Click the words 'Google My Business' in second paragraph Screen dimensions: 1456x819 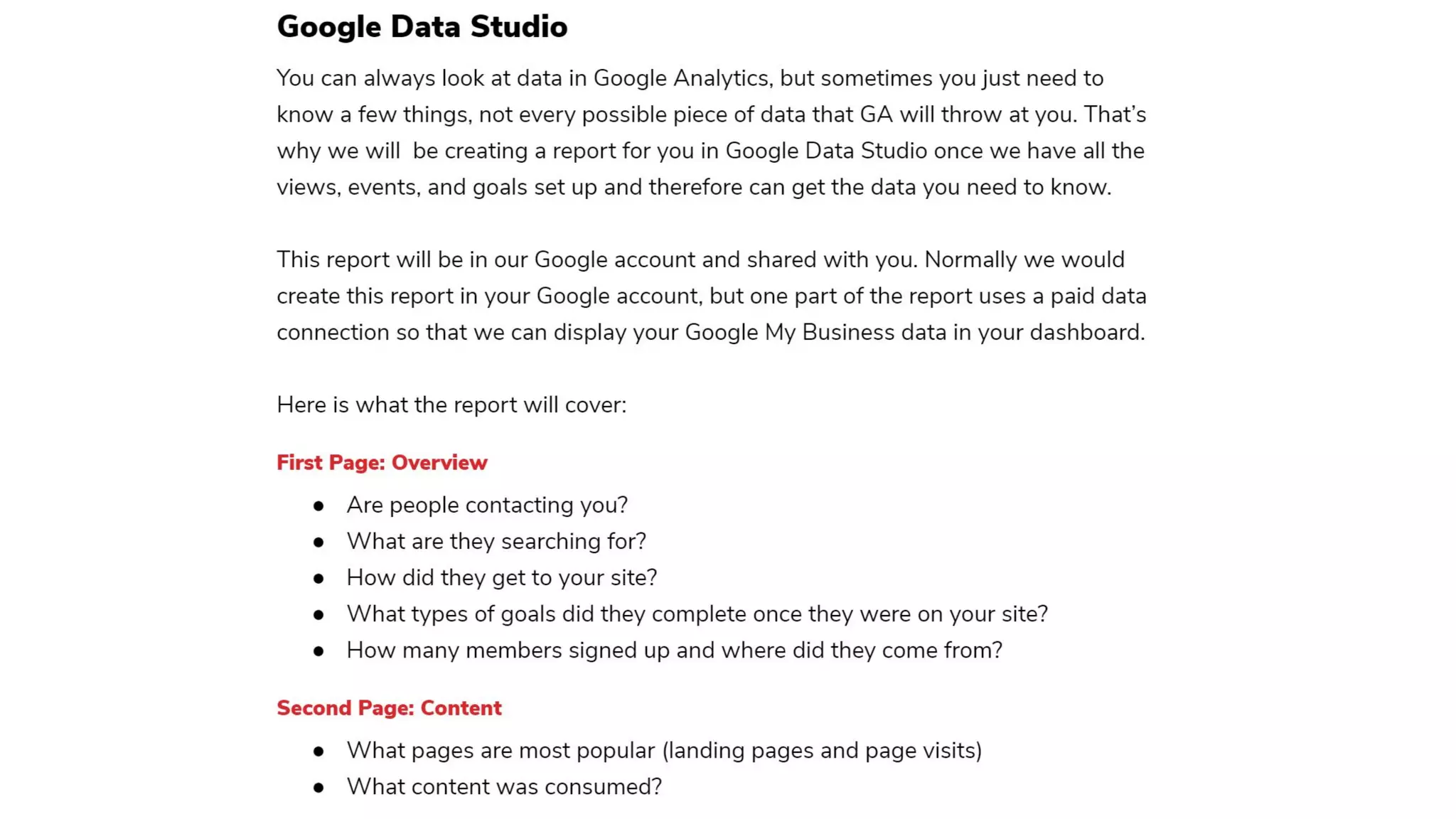[x=789, y=333]
